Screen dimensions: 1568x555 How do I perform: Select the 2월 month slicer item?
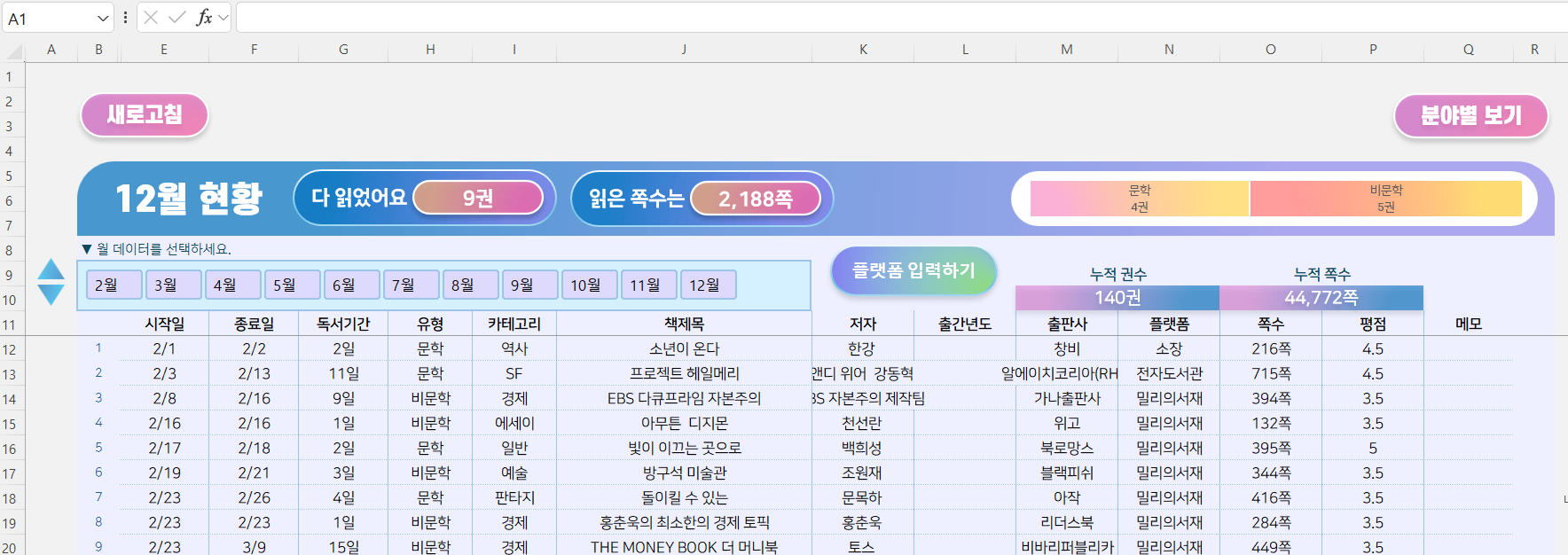coord(114,285)
